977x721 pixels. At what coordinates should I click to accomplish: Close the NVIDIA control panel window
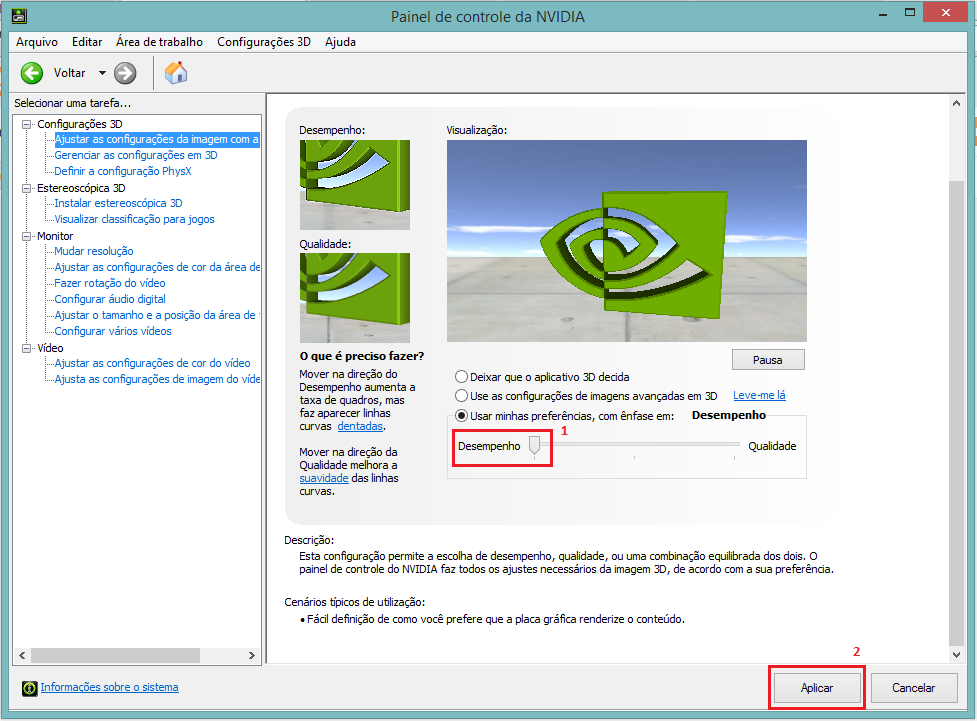point(946,12)
